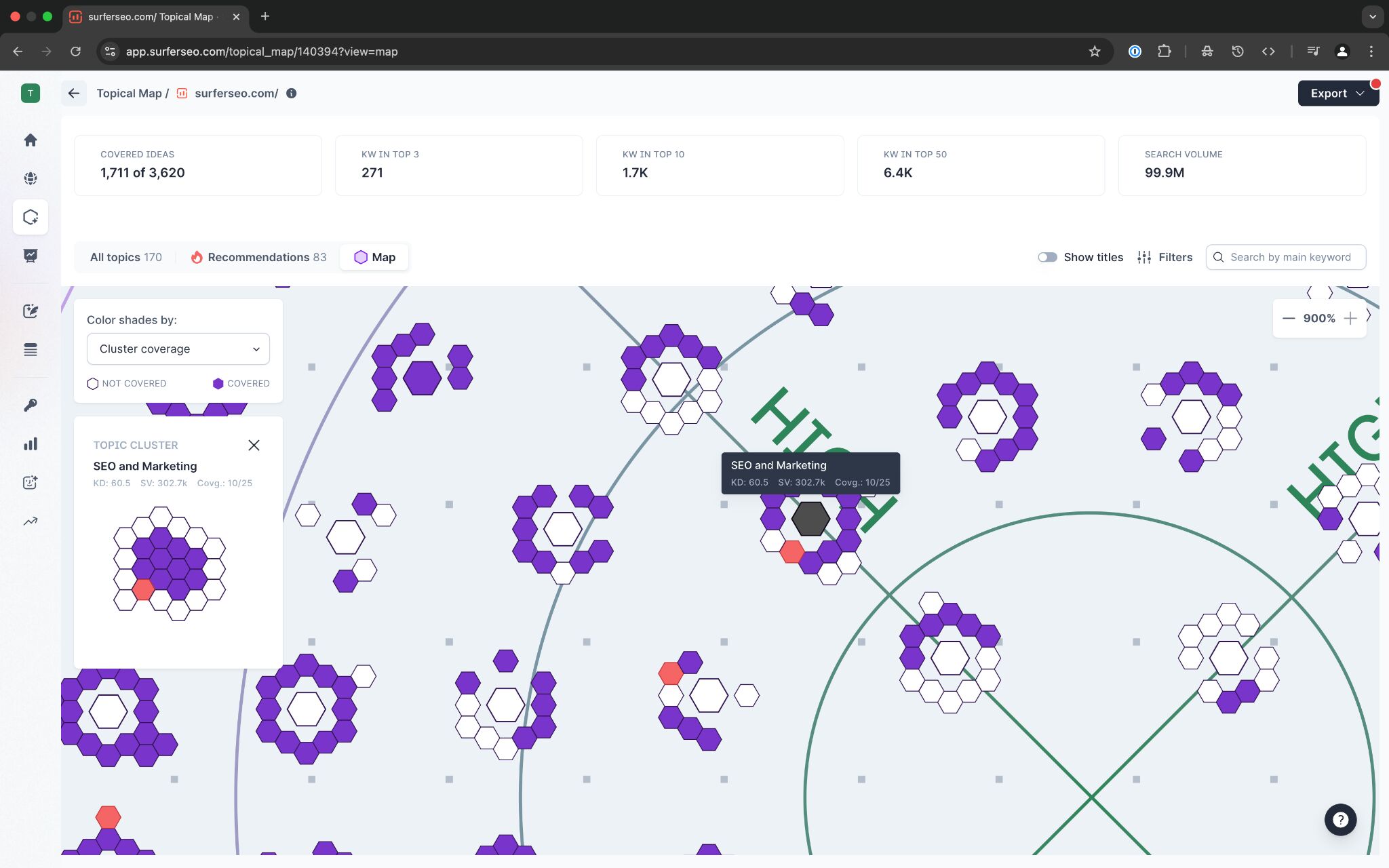Image resolution: width=1389 pixels, height=868 pixels.
Task: Open the Cluster coverage dropdown
Action: click(x=178, y=349)
